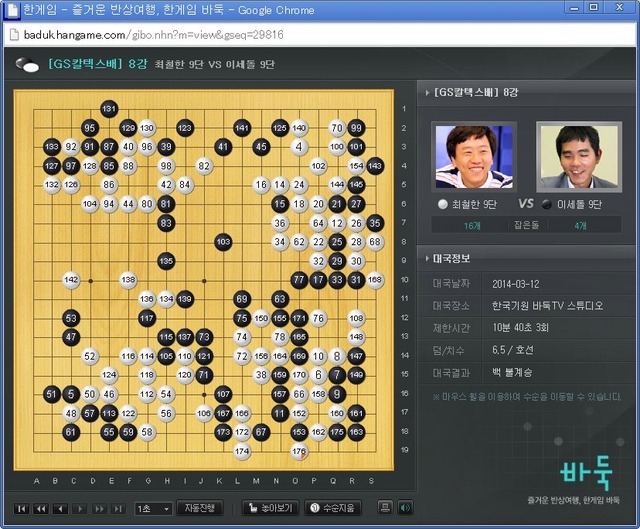Viewport: 640px width, 529px height.
Task: Click the last move, white stone 176
Action: click(x=299, y=451)
